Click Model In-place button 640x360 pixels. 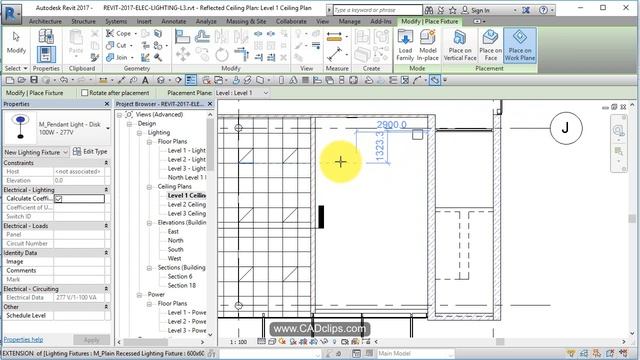[427, 45]
